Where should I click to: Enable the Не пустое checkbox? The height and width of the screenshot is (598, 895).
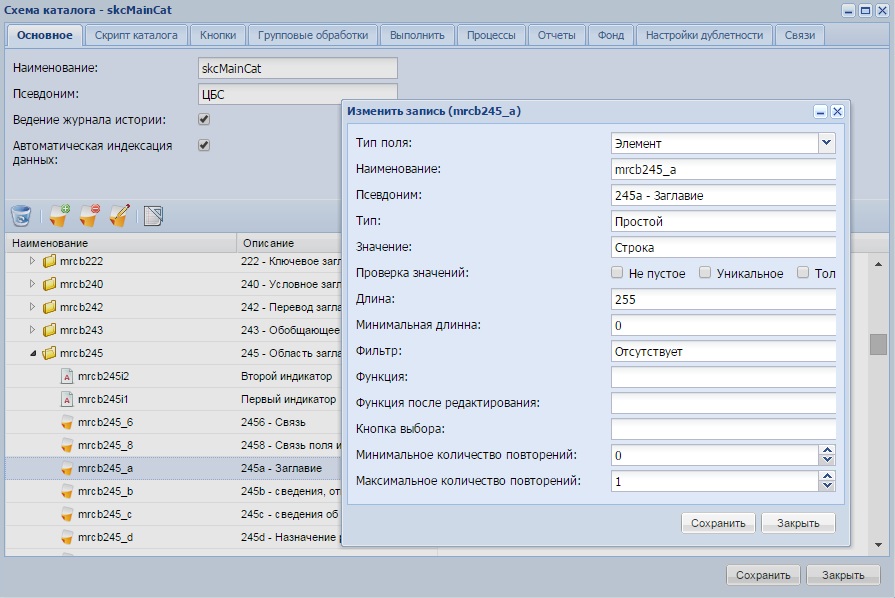617,273
